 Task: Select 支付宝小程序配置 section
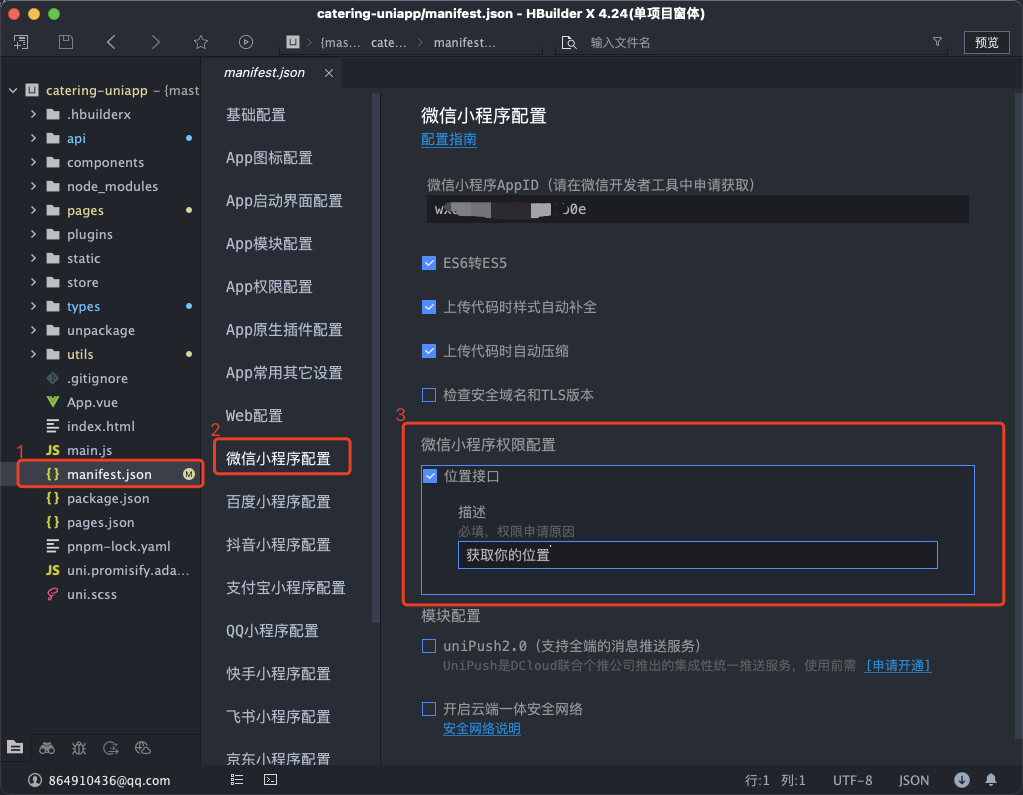285,588
